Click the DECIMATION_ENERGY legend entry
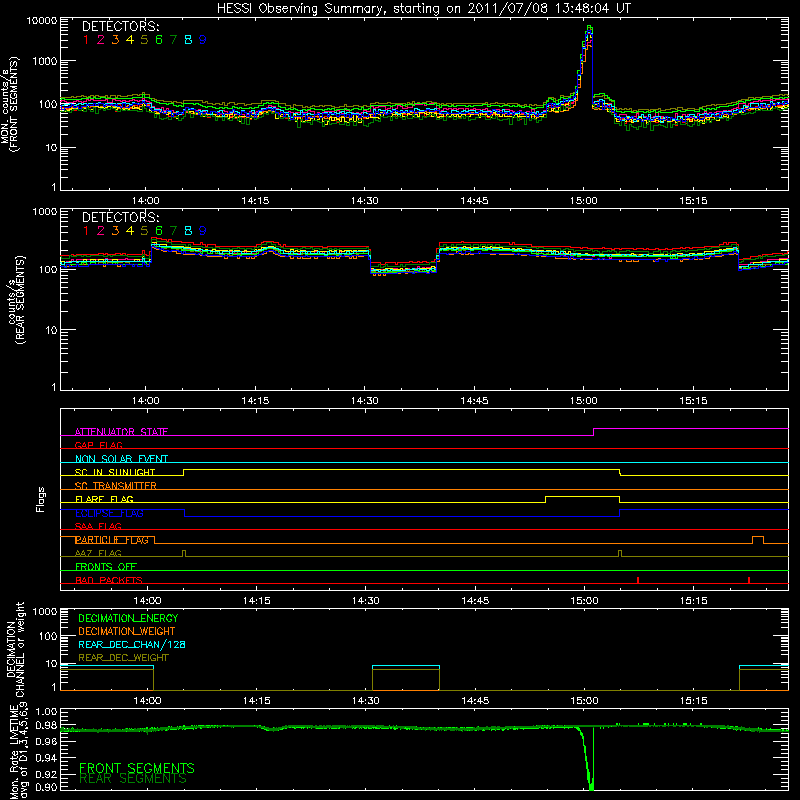Screen dimensions: 800x800 (128, 618)
